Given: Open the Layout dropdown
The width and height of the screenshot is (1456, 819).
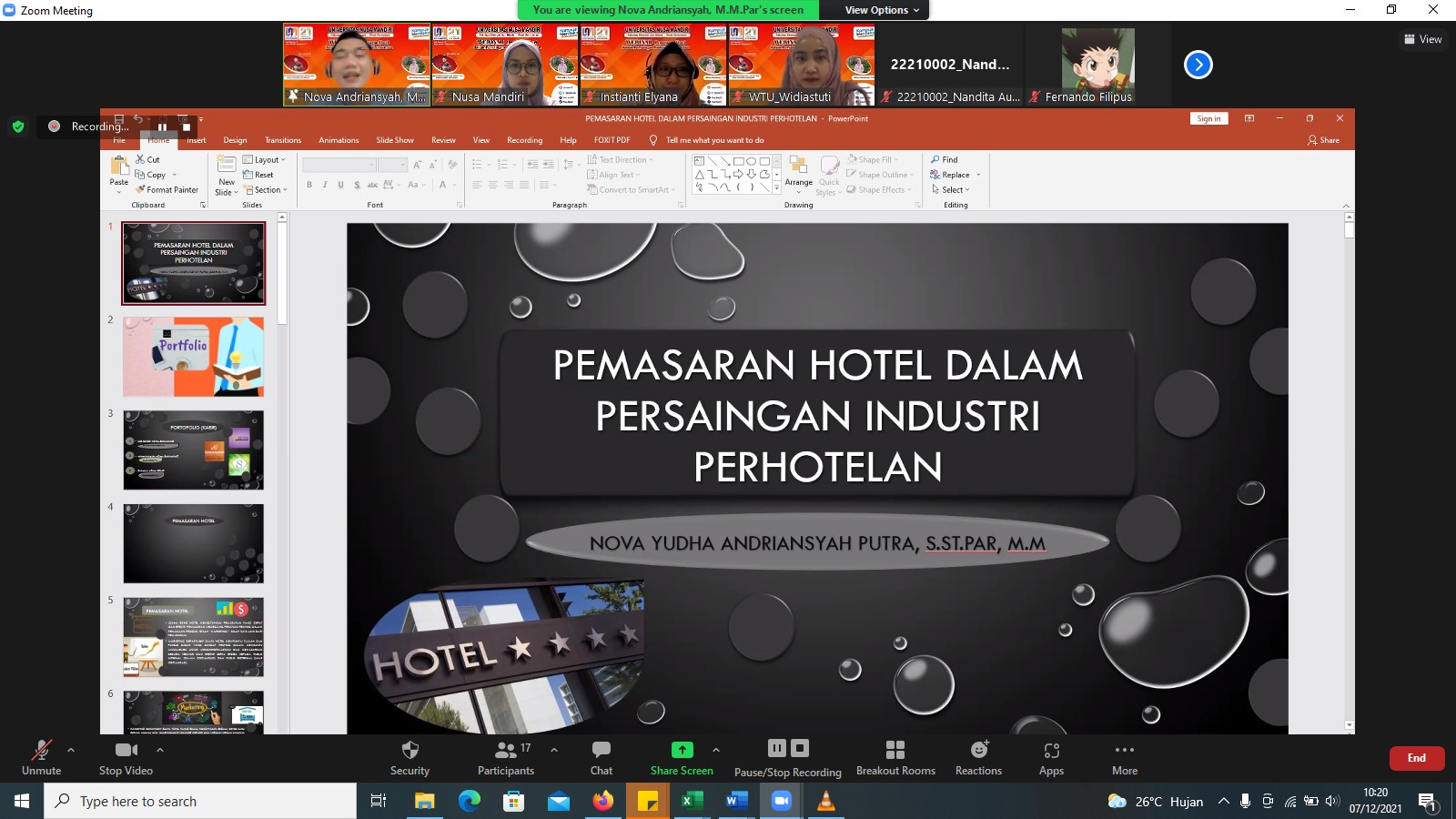Looking at the screenshot, I should coord(264,159).
